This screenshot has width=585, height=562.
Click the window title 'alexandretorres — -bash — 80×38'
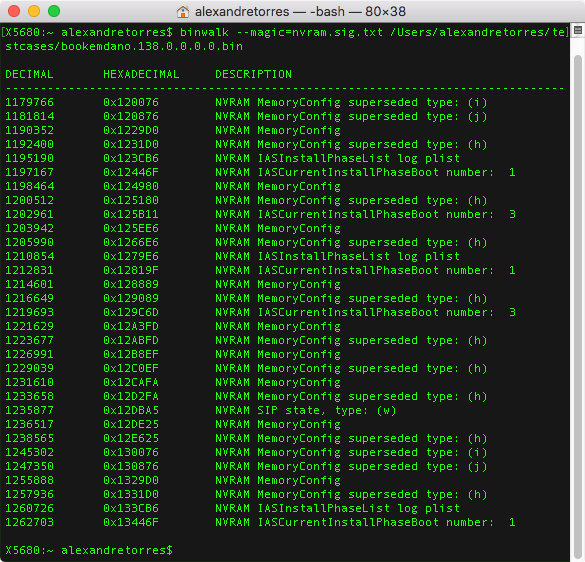tap(300, 12)
